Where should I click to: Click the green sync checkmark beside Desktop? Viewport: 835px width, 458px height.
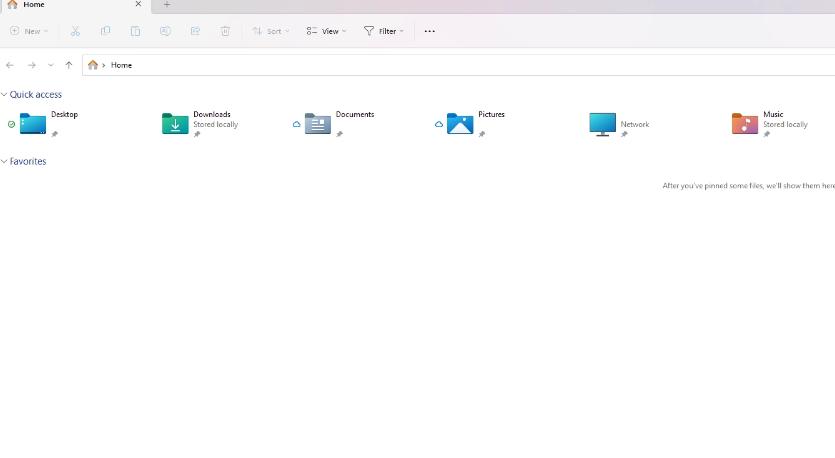coord(11,125)
